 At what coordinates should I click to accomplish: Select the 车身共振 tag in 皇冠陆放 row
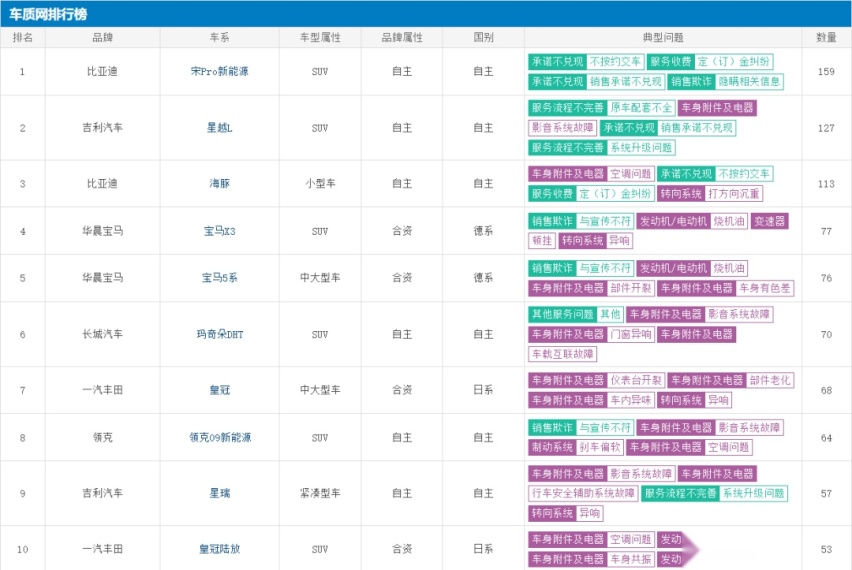(630, 559)
